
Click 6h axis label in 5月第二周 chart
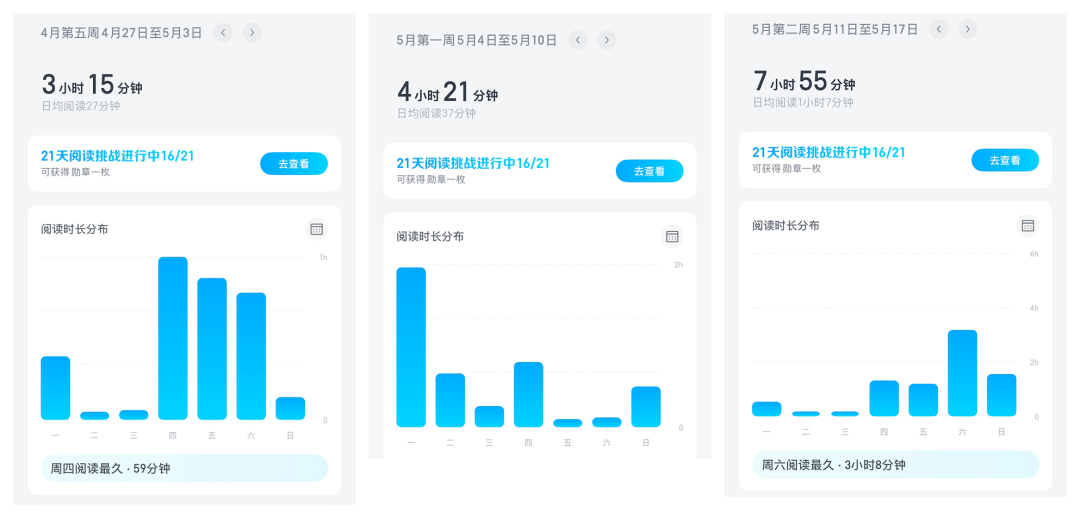click(x=1034, y=254)
